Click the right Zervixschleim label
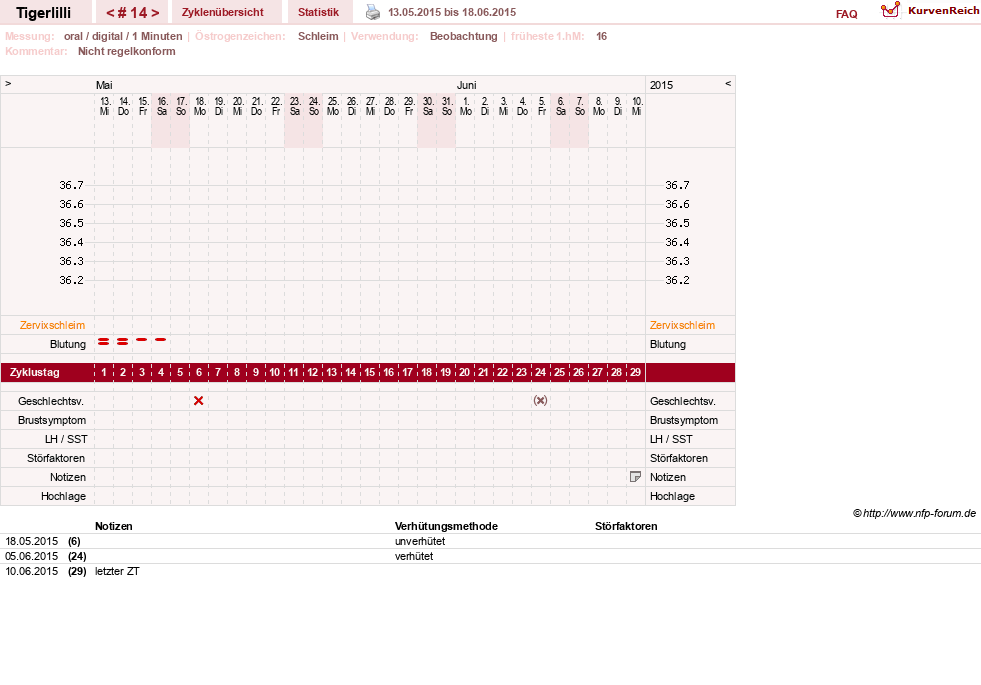The height and width of the screenshot is (685, 981). coord(682,325)
